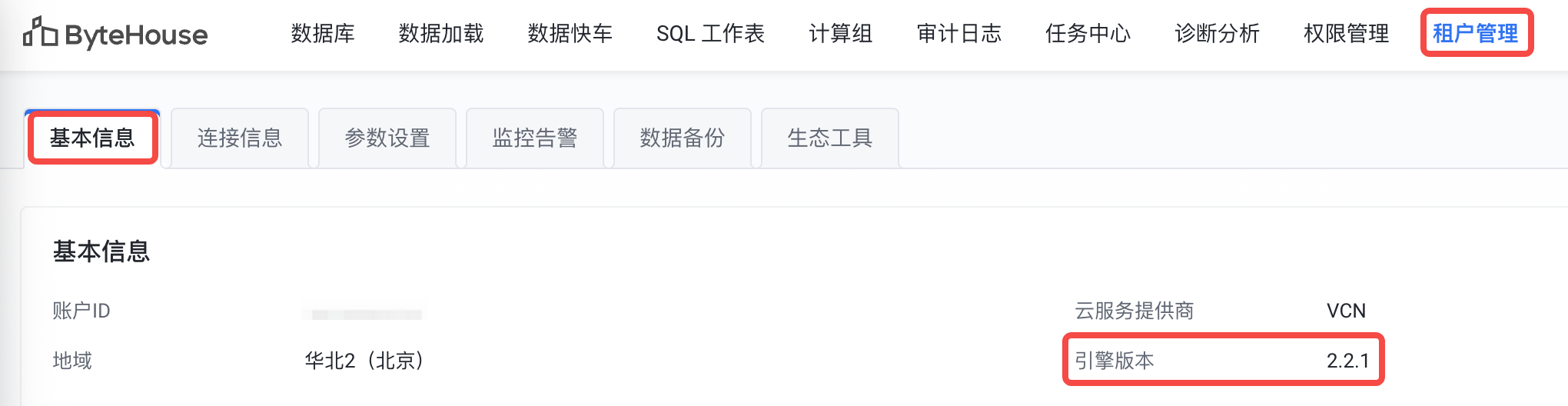Open the 参数设置 tab
The height and width of the screenshot is (406, 1568).
[387, 138]
